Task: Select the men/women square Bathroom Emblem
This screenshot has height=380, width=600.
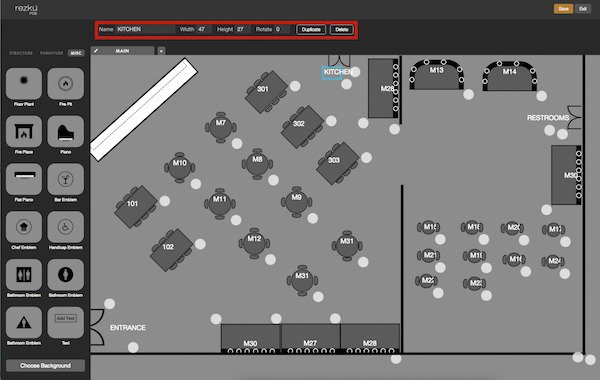Action: pos(24,275)
